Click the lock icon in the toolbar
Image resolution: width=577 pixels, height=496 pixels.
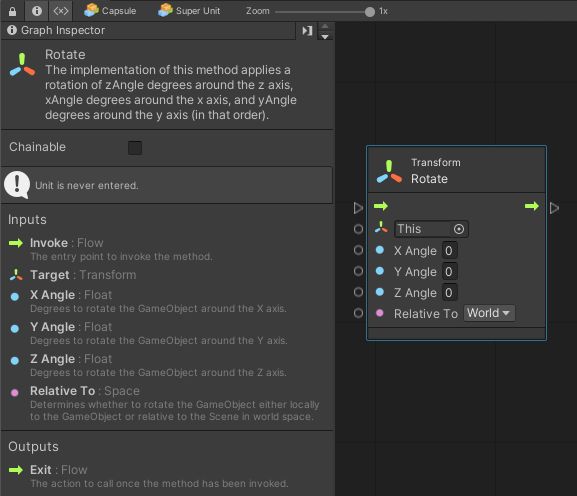12,11
